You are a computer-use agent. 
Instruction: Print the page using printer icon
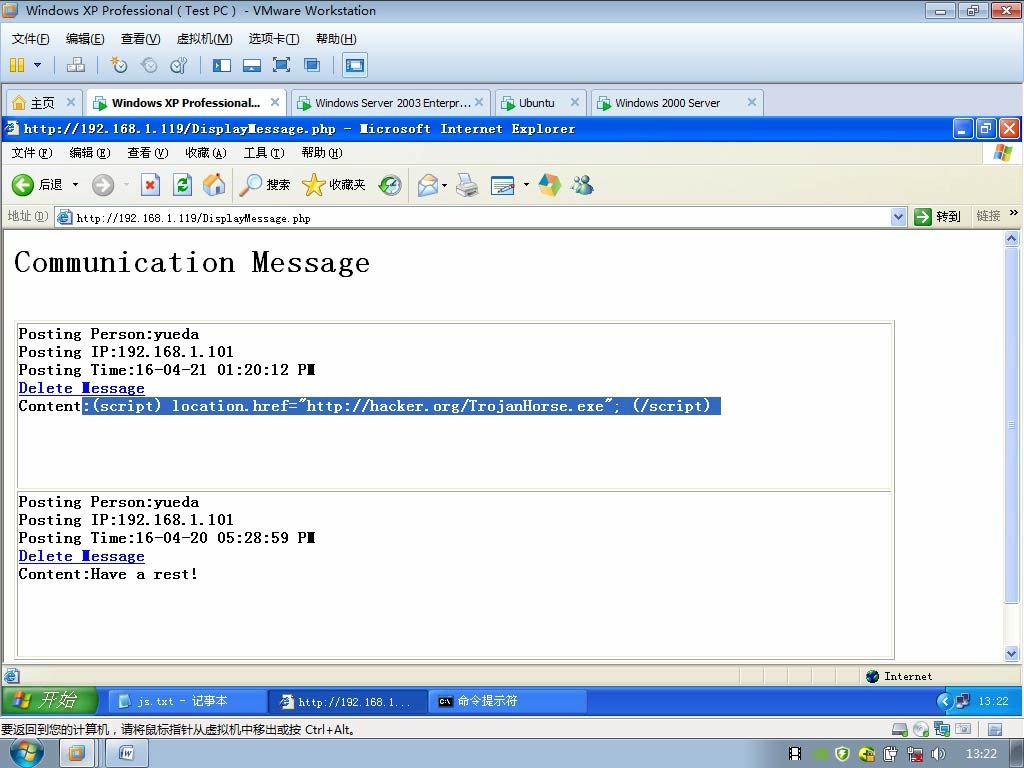click(467, 185)
